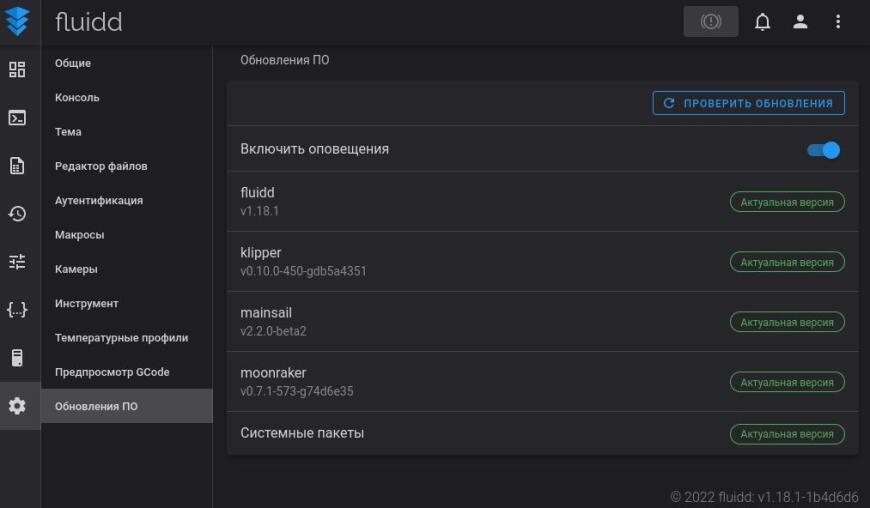Click moonraker version v0.7.1-573-g74d6e35

tap(296, 391)
